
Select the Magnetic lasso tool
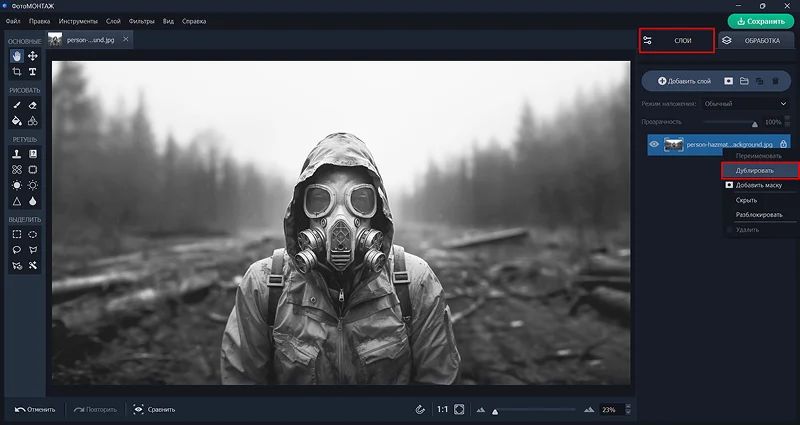[17, 266]
